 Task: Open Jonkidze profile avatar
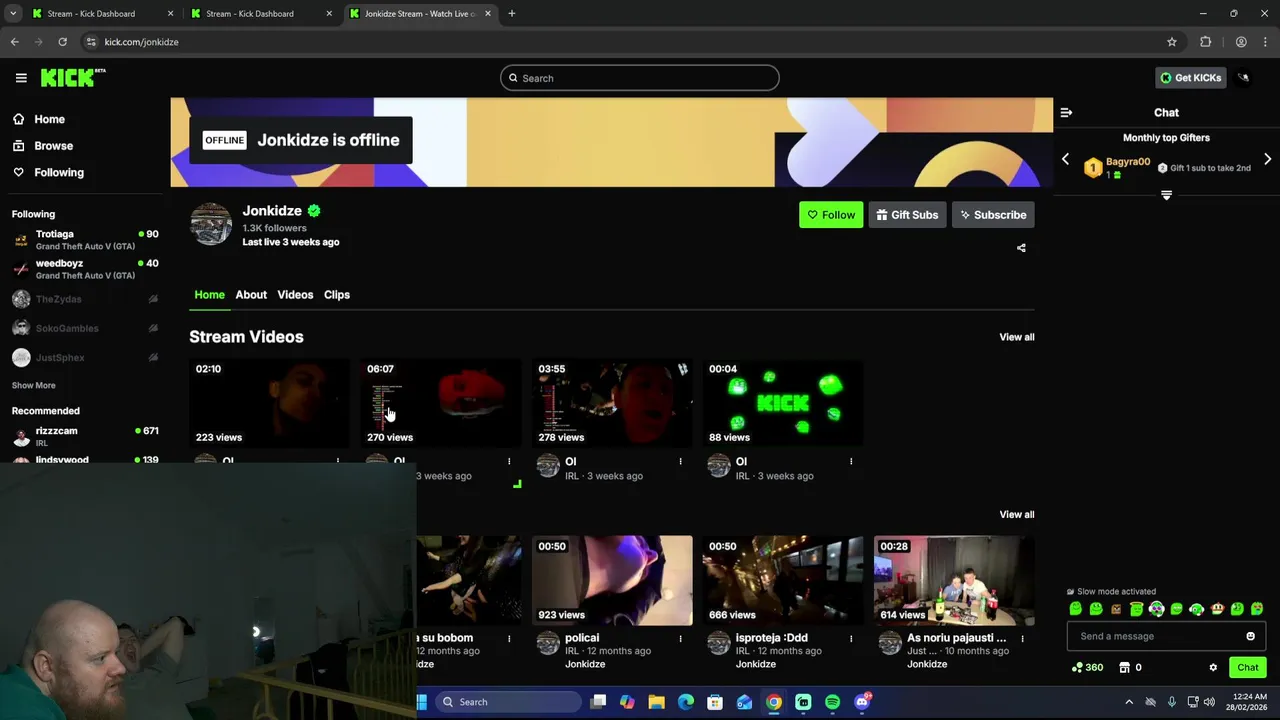coord(211,224)
